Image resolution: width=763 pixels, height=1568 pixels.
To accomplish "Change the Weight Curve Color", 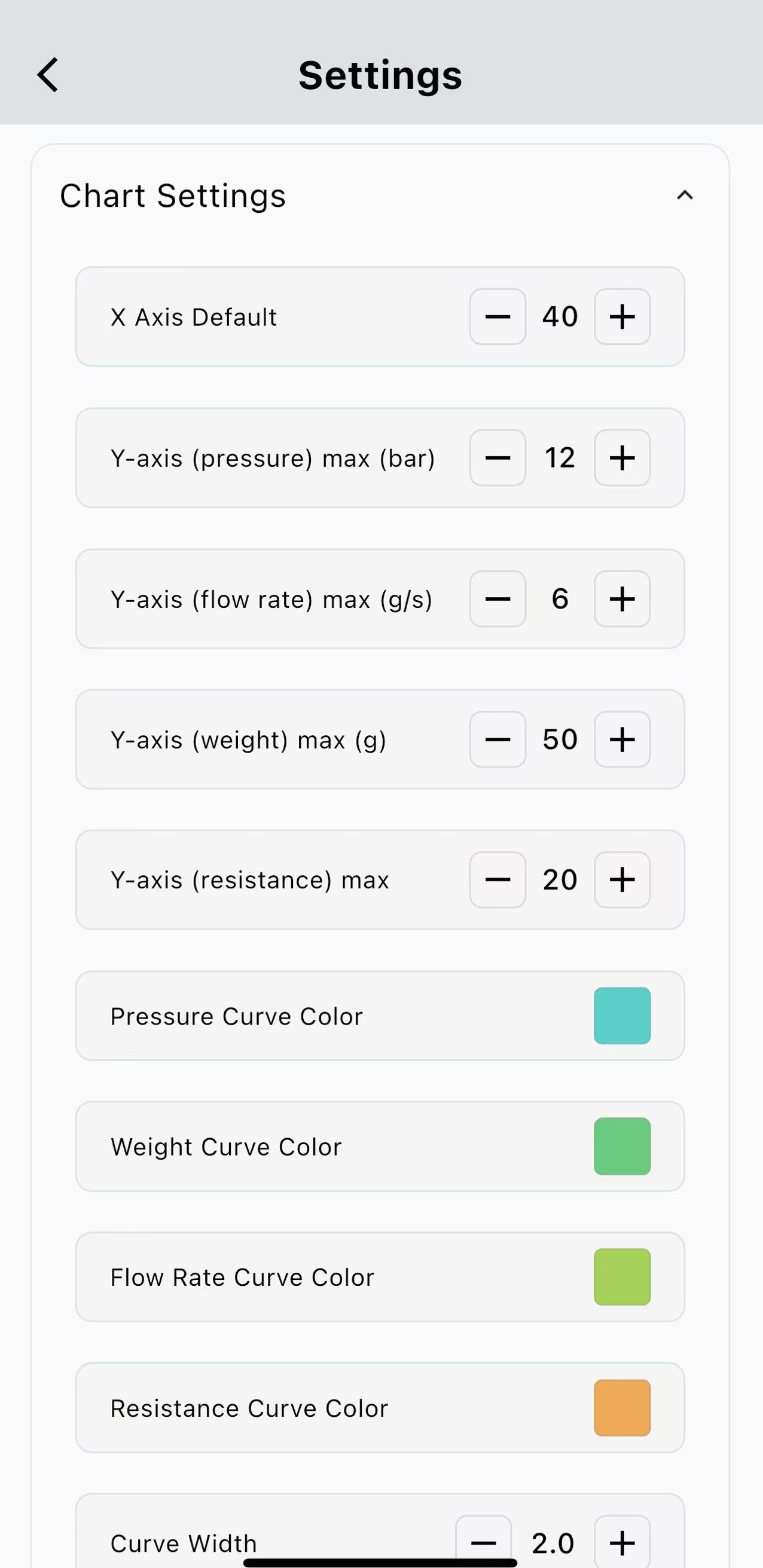I will click(x=622, y=1146).
